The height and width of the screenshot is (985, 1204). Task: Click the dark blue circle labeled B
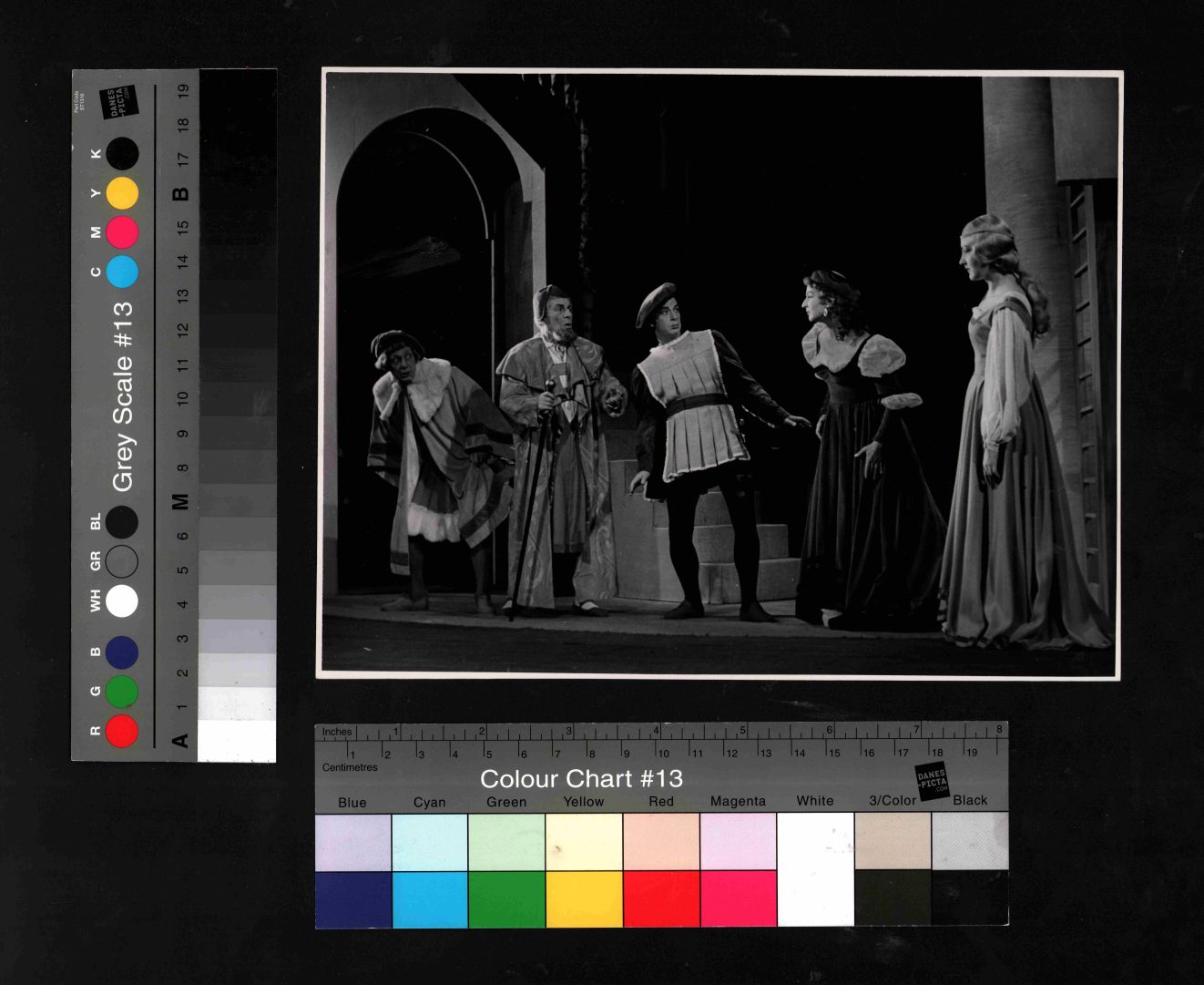[121, 652]
